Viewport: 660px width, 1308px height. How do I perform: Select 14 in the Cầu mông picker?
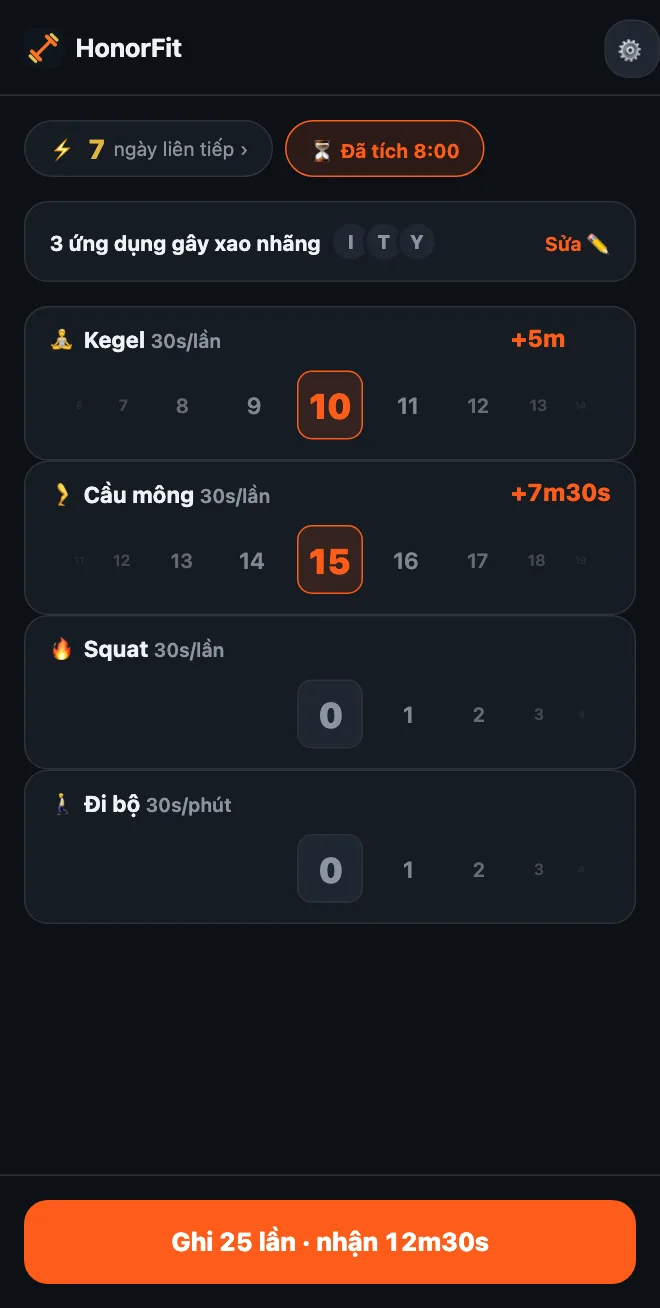pyautogui.click(x=252, y=561)
